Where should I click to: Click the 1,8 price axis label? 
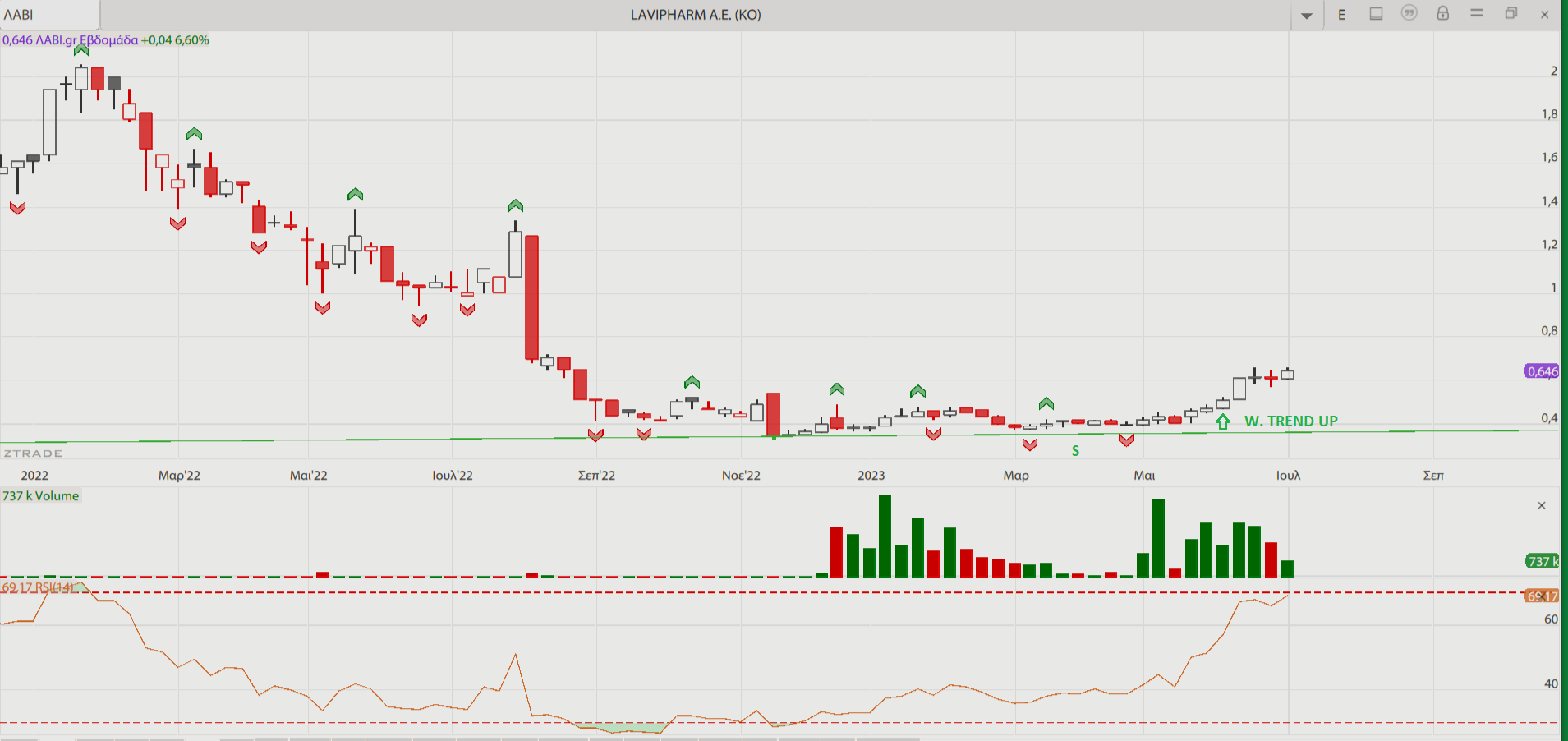click(x=1549, y=114)
